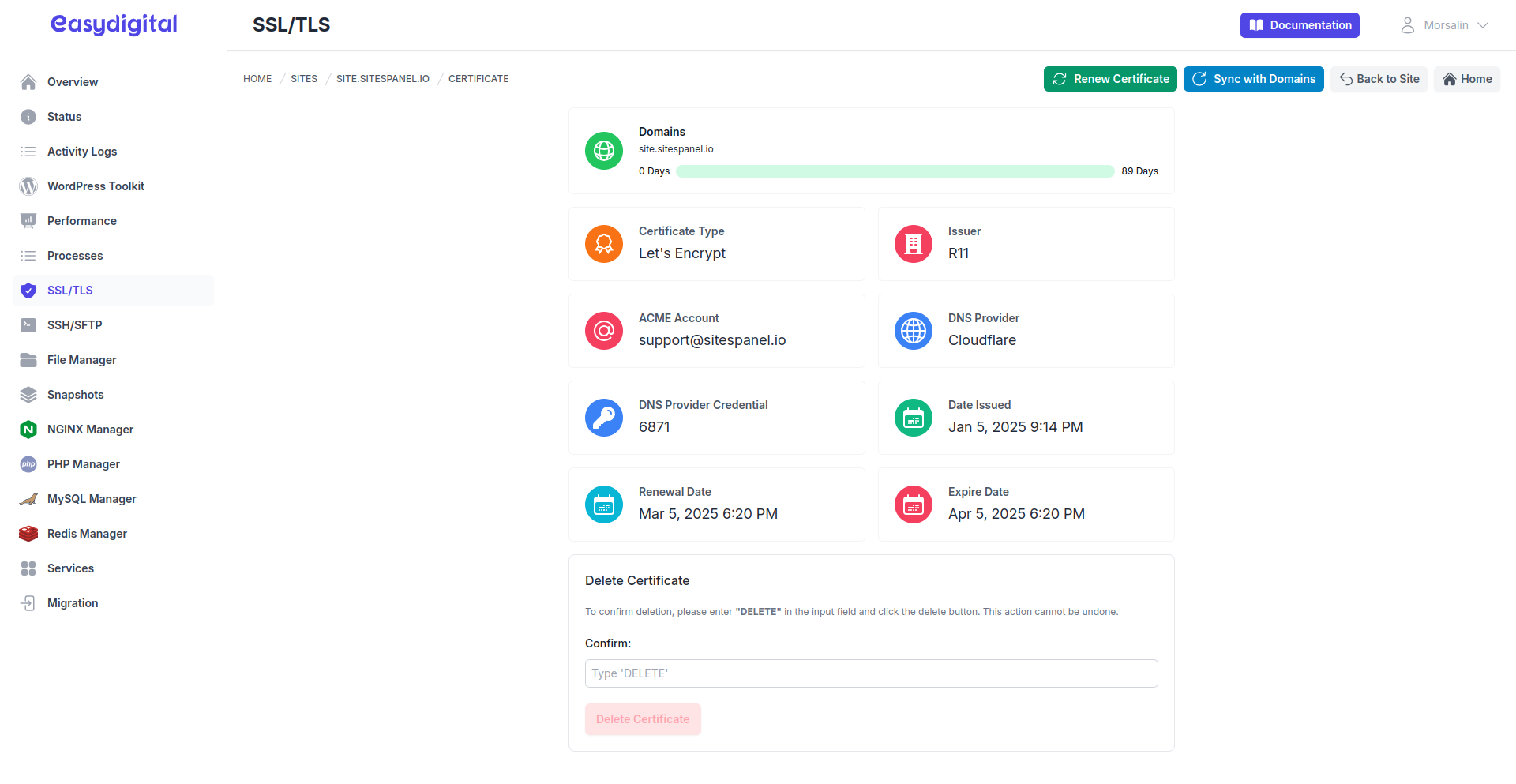Click the SSH/SFTP terminal icon
Image resolution: width=1516 pixels, height=784 pixels.
tap(28, 325)
